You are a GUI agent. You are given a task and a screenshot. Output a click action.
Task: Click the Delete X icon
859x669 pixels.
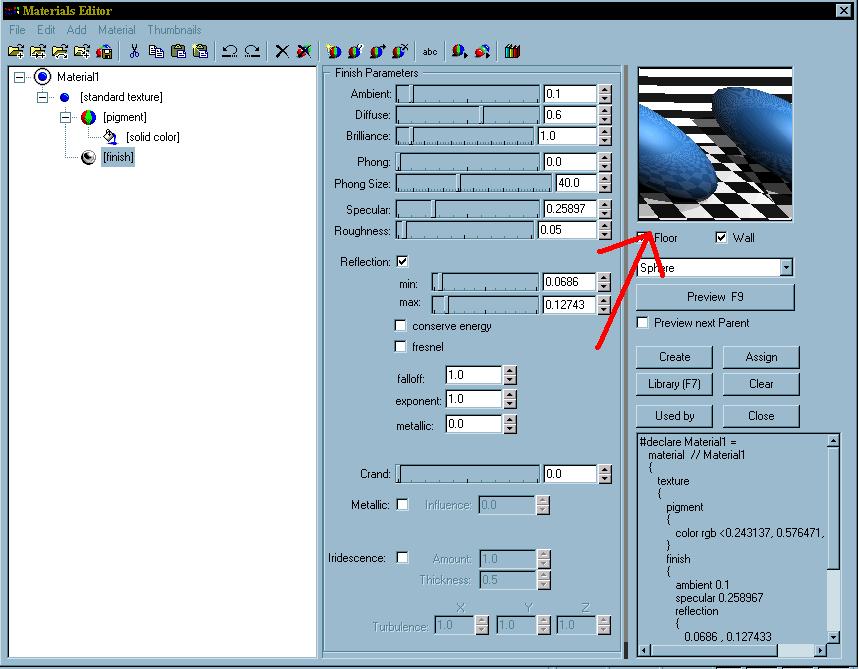click(282, 51)
